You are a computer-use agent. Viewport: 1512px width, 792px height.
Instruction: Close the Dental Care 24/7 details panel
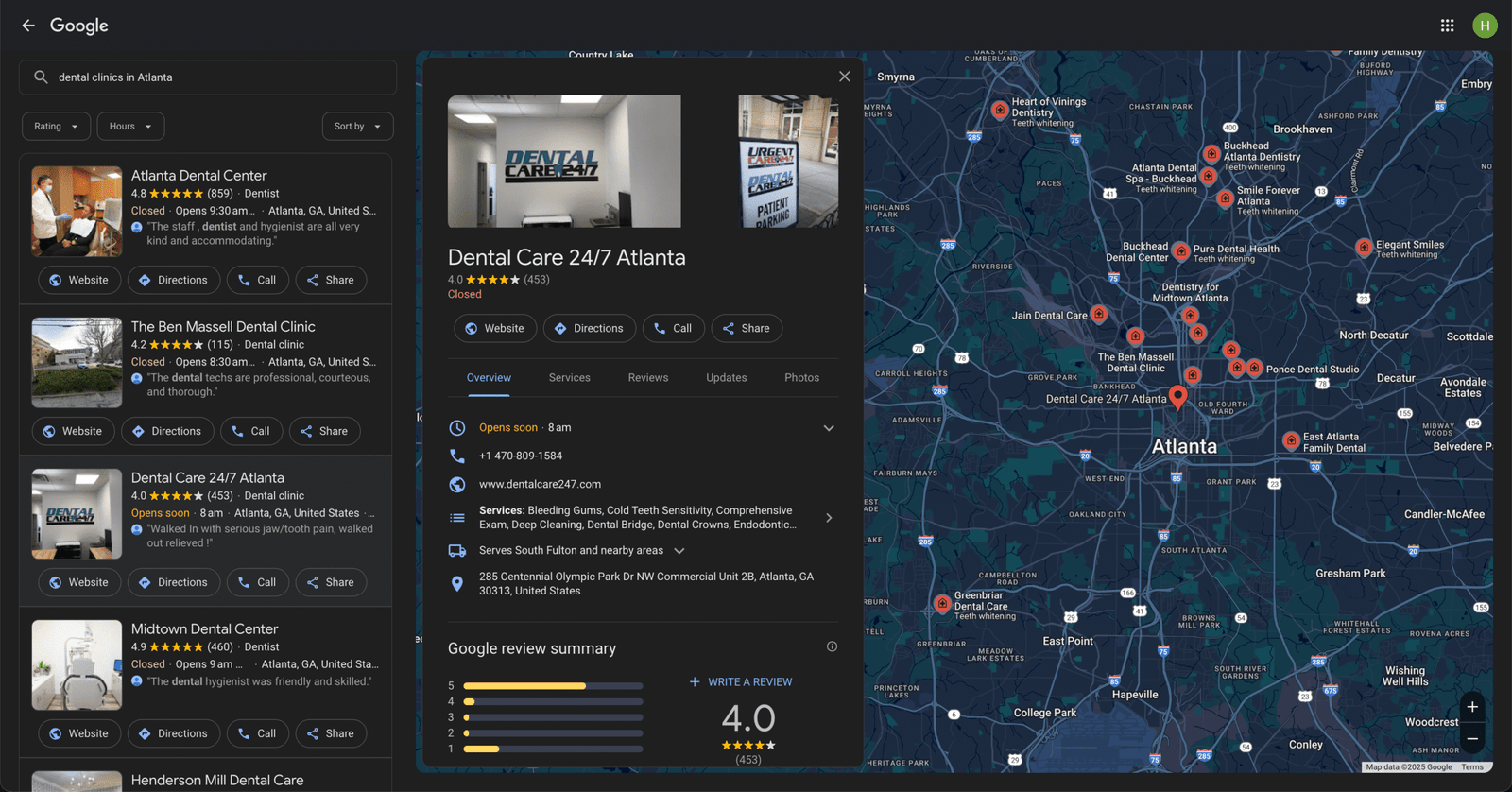(845, 77)
